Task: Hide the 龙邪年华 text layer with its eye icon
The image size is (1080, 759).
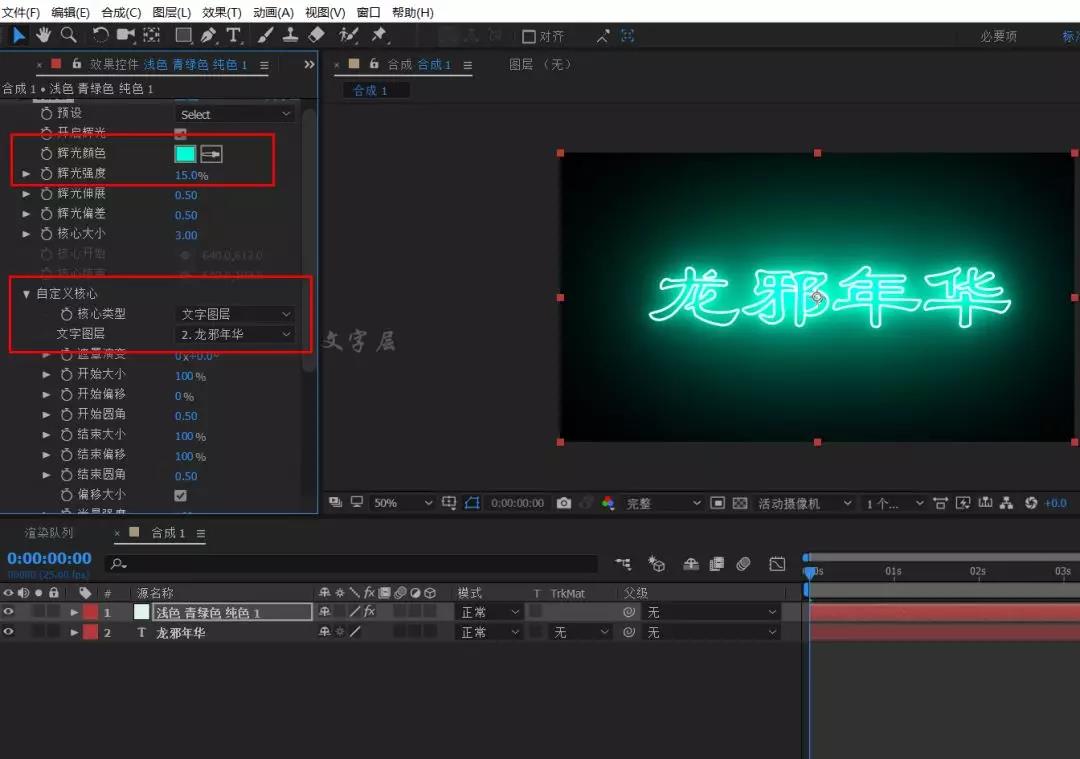Action: 8,632
